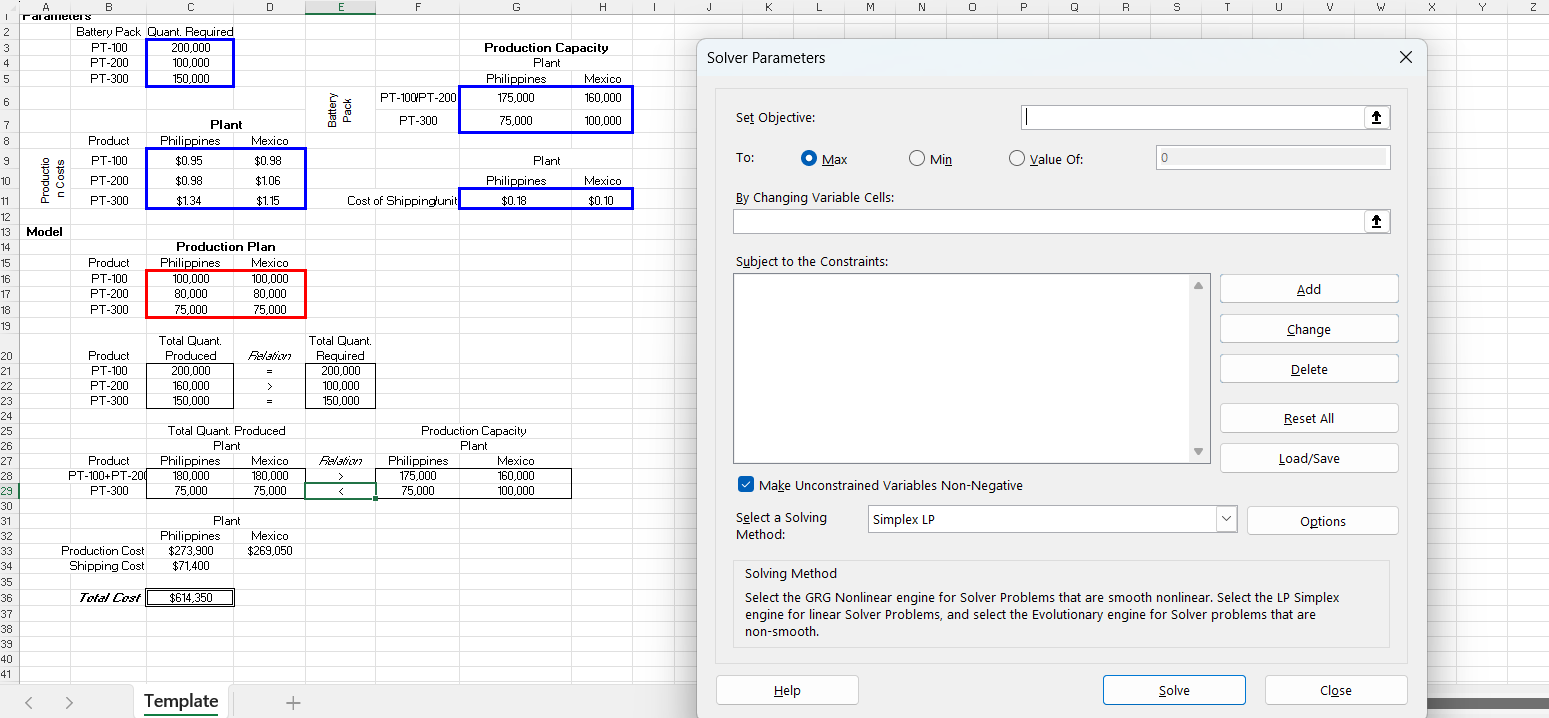The width and height of the screenshot is (1549, 718).
Task: Go to previous sheet with left arrow
Action: (x=29, y=703)
